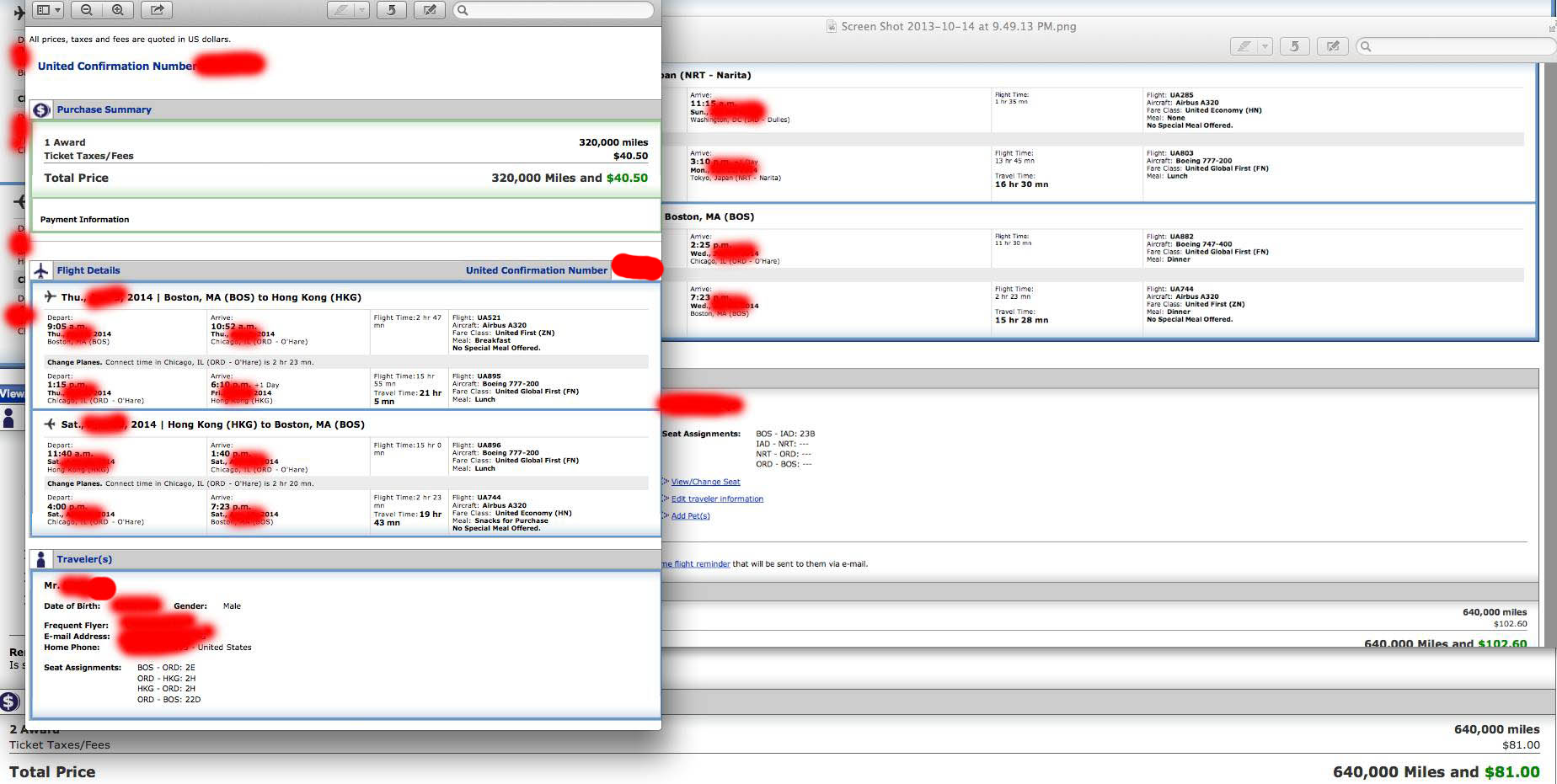Open the View/Change Seat link
1557x784 pixels.
[x=705, y=482]
